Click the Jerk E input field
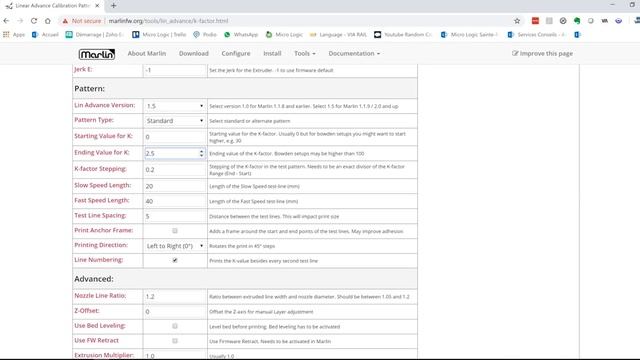640x360 pixels. click(175, 70)
